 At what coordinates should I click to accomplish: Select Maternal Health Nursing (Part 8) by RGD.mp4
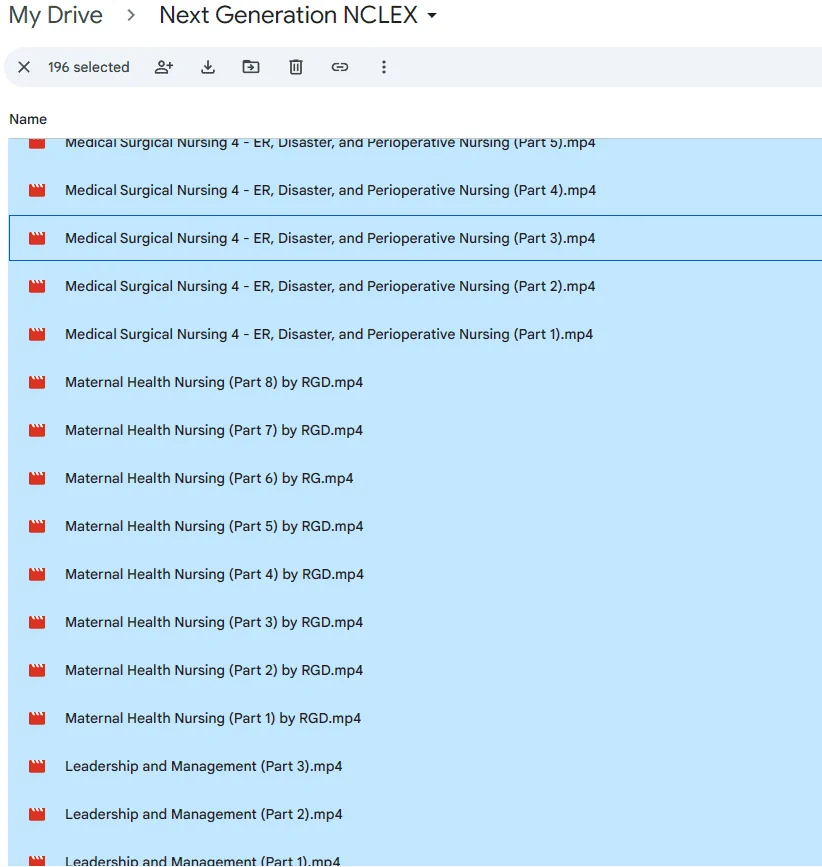tap(415, 383)
